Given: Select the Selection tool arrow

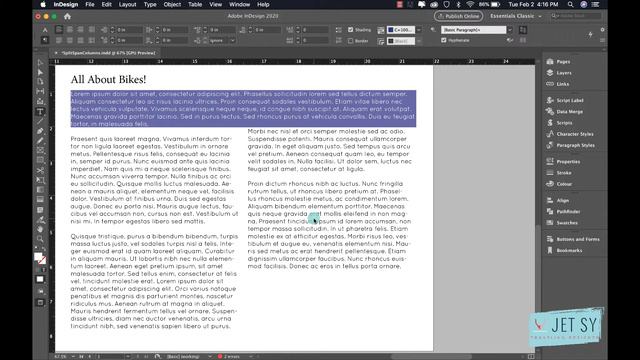Looking at the screenshot, I should click(40, 63).
